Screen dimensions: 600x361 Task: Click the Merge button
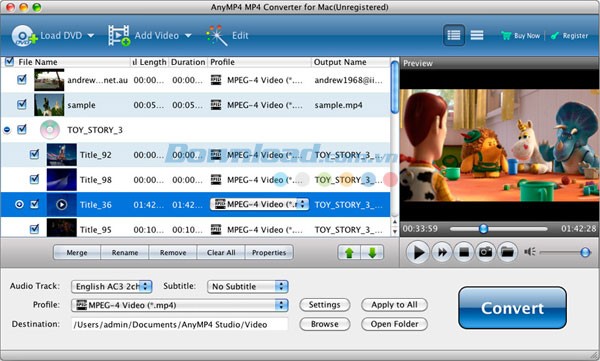tap(77, 253)
